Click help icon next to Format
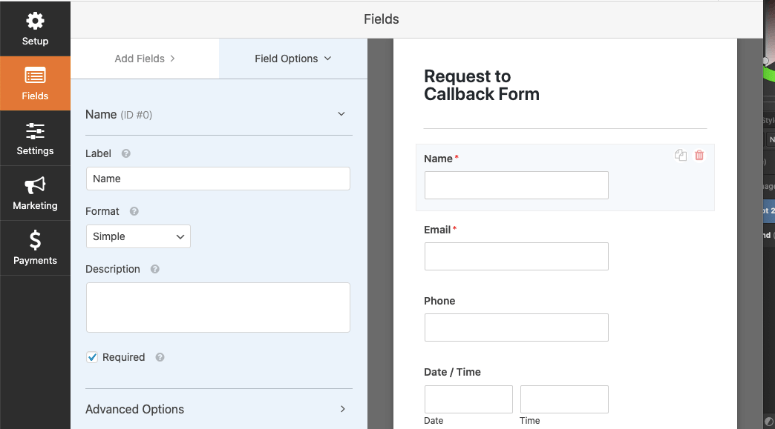 (134, 212)
